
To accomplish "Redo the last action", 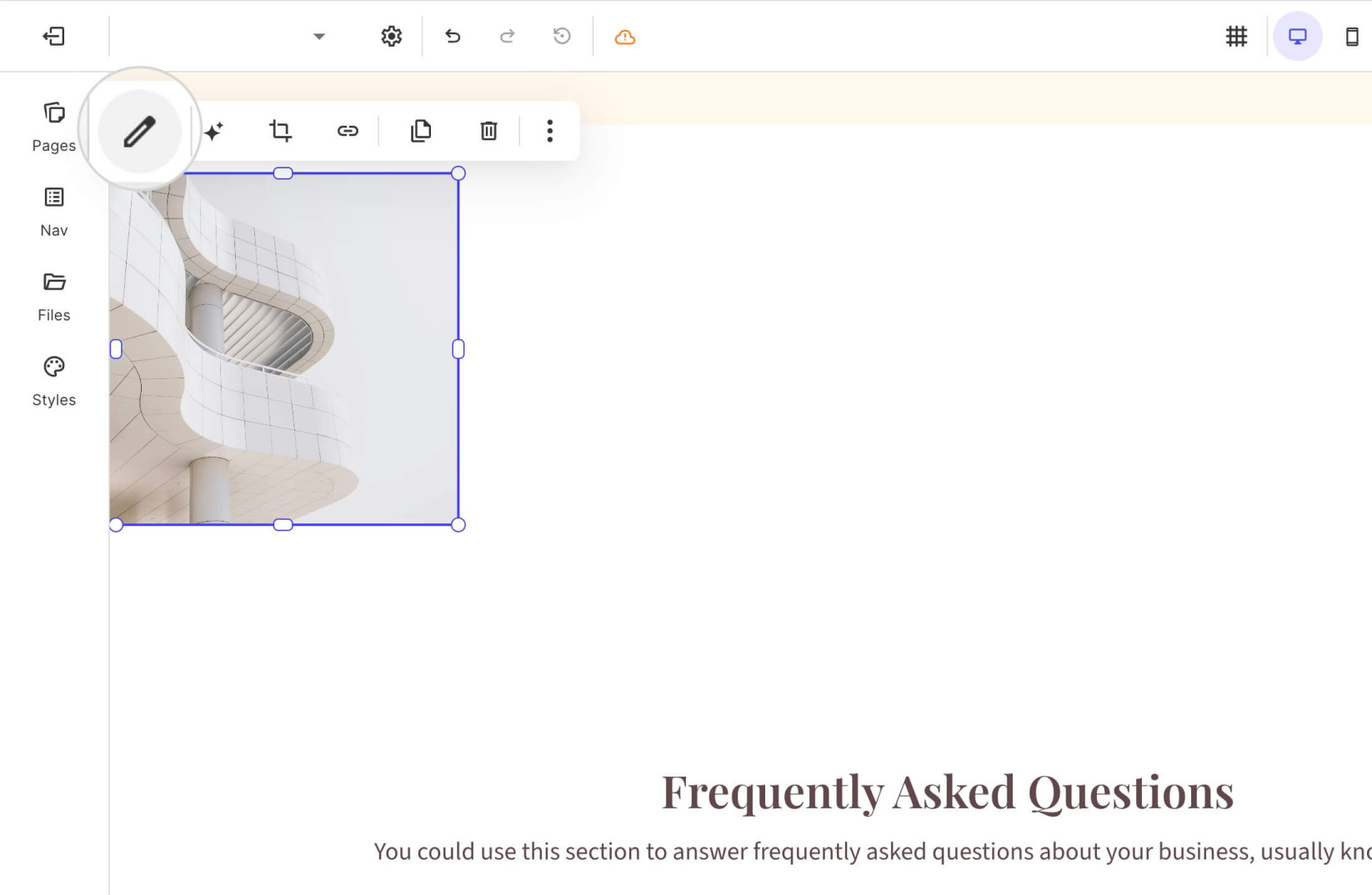I will 507,37.
